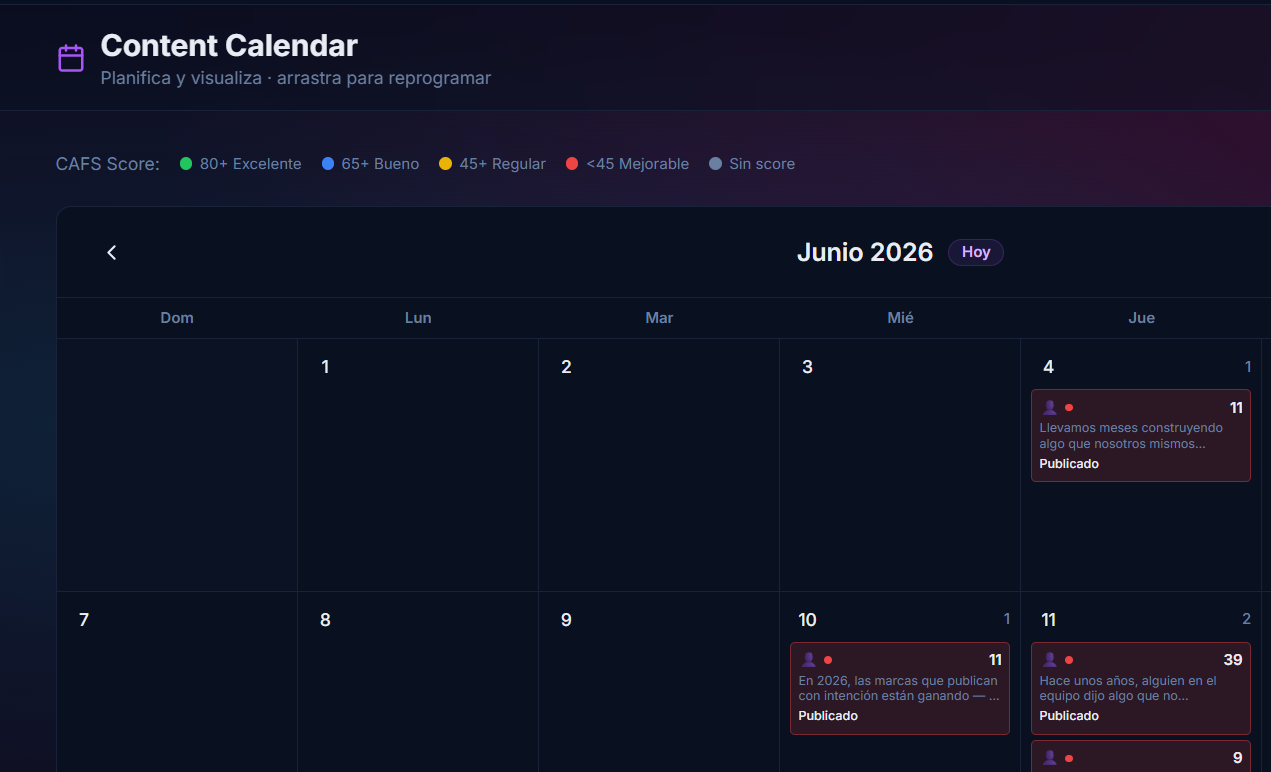Select day 7 in the calendar
The height and width of the screenshot is (772, 1271).
[84, 620]
